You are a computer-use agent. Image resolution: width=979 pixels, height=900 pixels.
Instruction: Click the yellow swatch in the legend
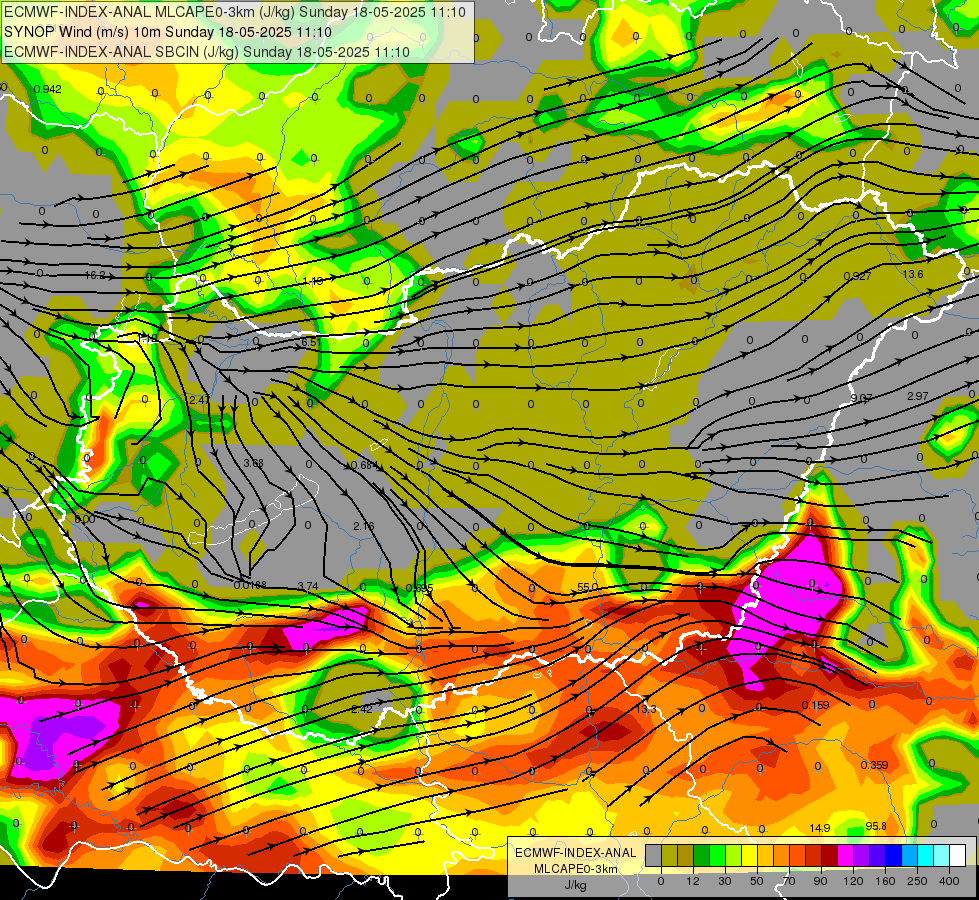click(x=749, y=855)
